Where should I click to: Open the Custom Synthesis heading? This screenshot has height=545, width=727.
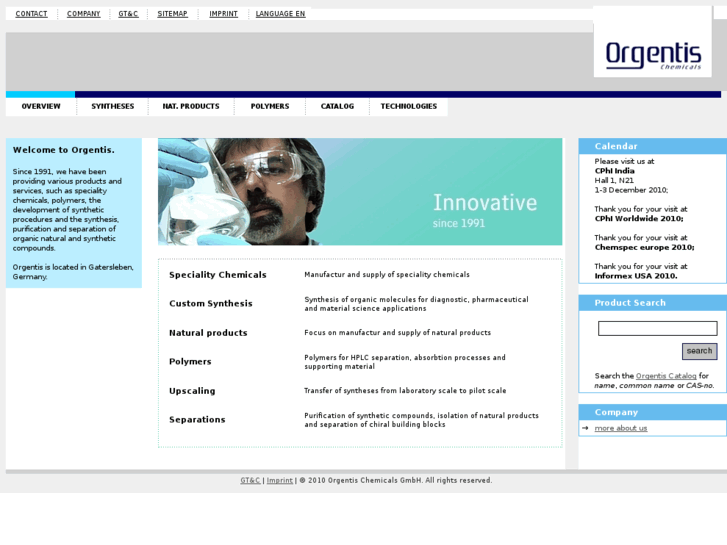tap(211, 303)
